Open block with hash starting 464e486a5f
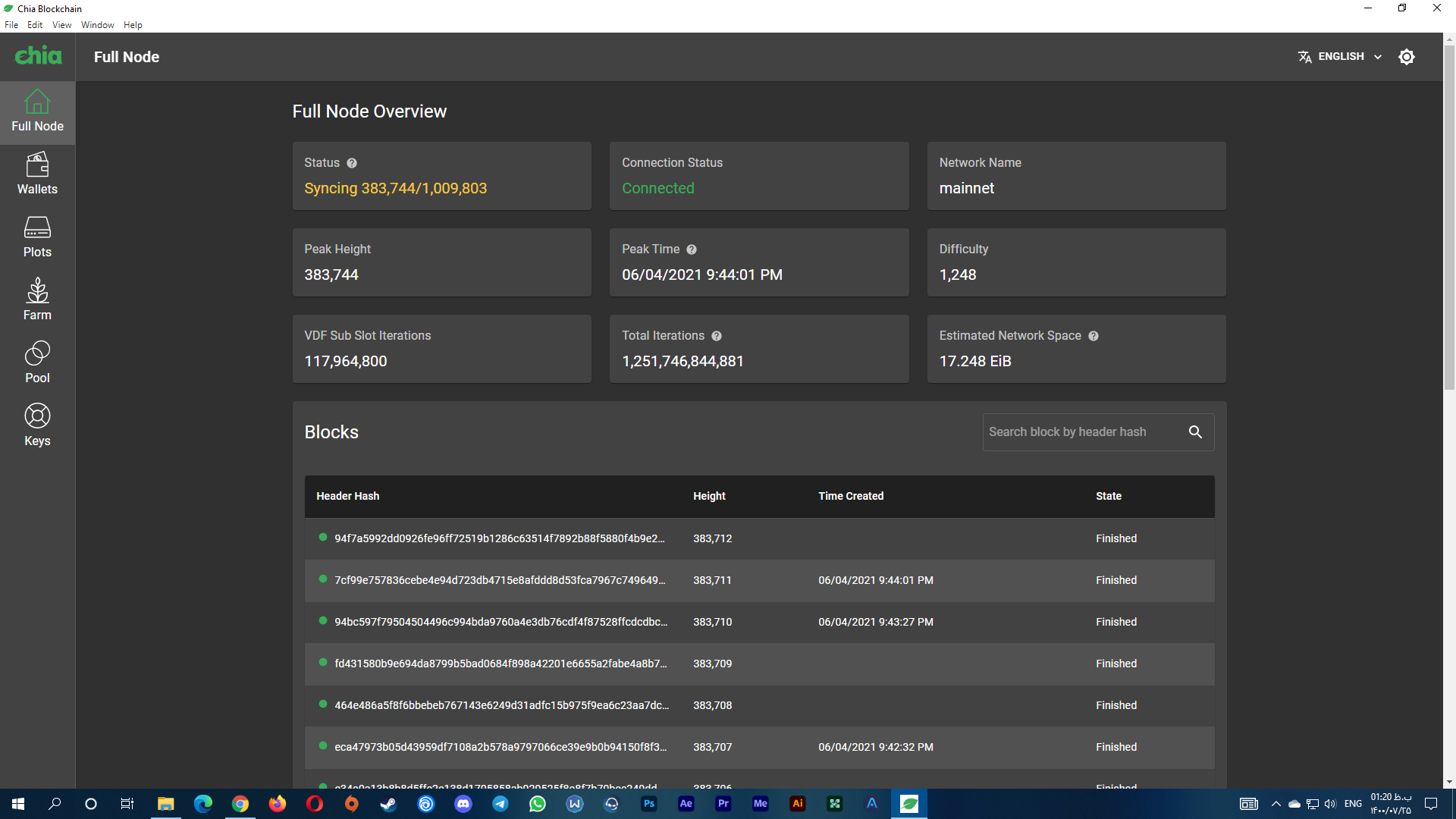 click(759, 705)
